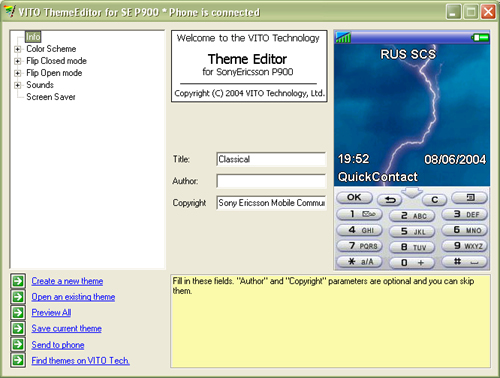Screen dimensions: 500x378
Task: Click the Theme Editor welcome heading
Action: pos(247,59)
